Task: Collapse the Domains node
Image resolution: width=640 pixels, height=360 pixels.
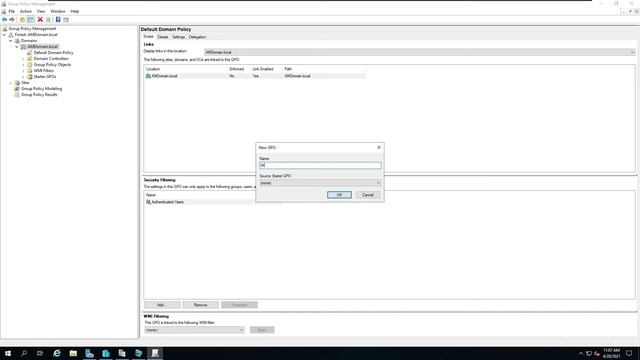Action: [11, 41]
